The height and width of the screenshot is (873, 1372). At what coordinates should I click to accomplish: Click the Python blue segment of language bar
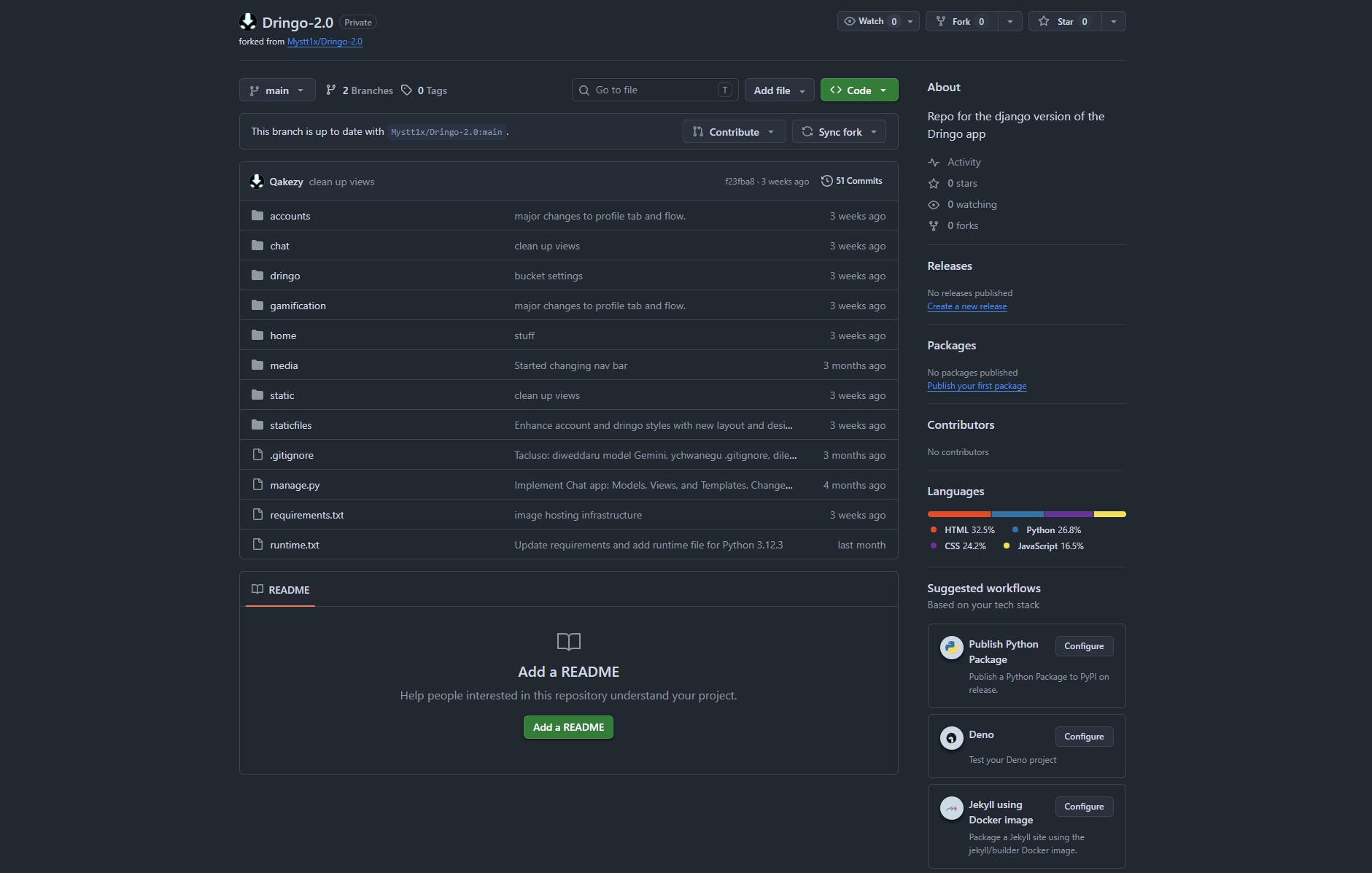click(1018, 514)
